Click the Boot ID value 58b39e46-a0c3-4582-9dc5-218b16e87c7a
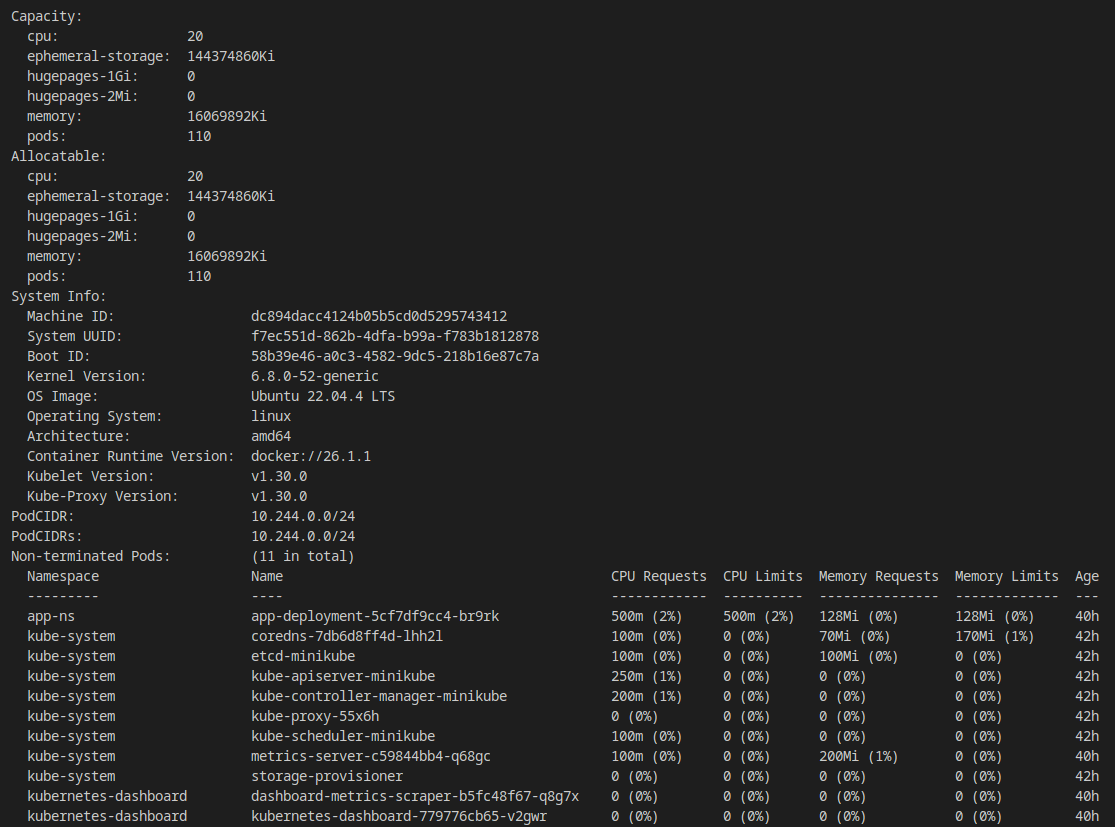The width and height of the screenshot is (1115, 827). pos(395,356)
